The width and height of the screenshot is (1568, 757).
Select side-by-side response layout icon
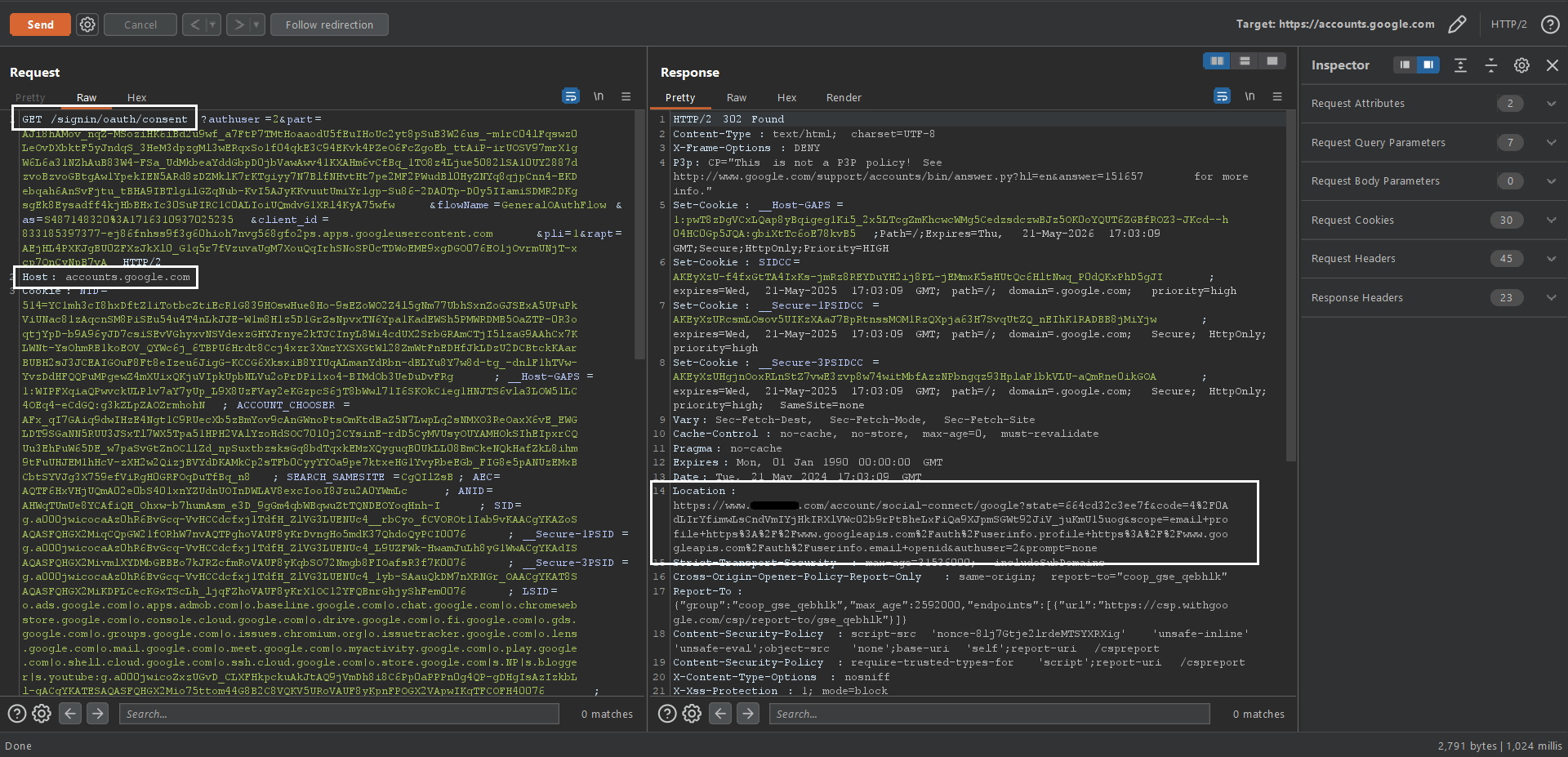click(x=1217, y=61)
